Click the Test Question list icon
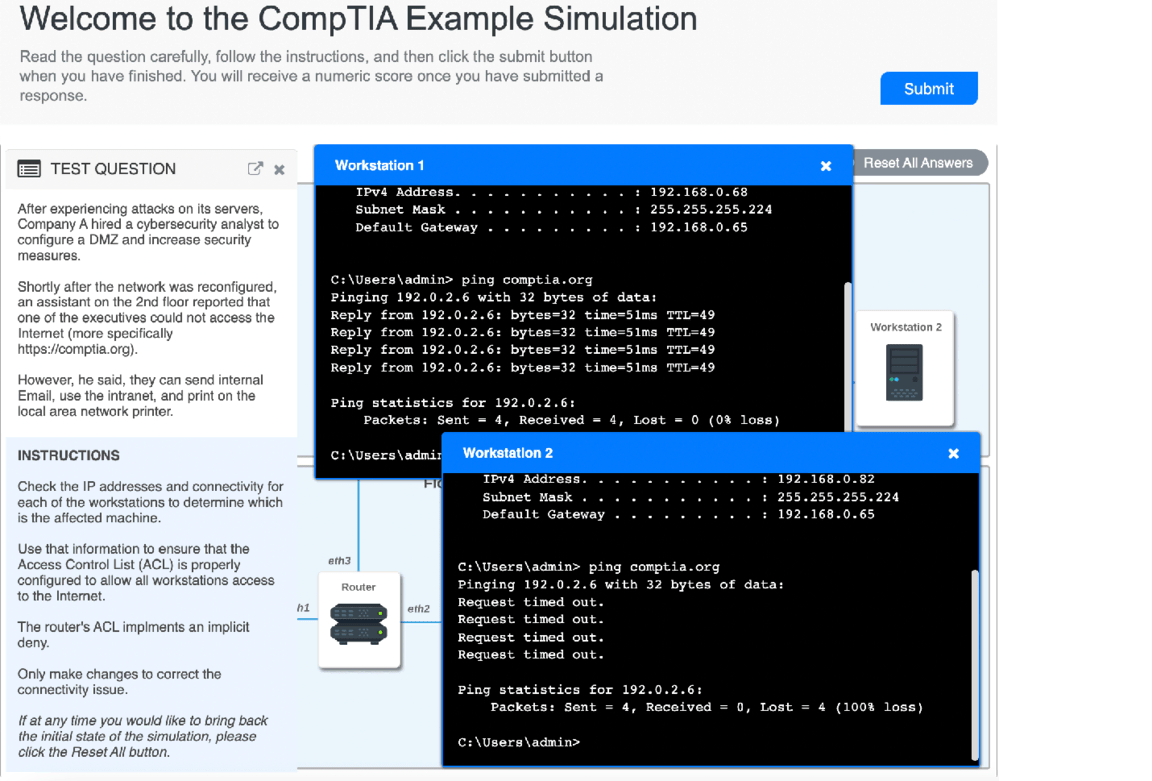This screenshot has height=781, width=1152. click(x=29, y=169)
